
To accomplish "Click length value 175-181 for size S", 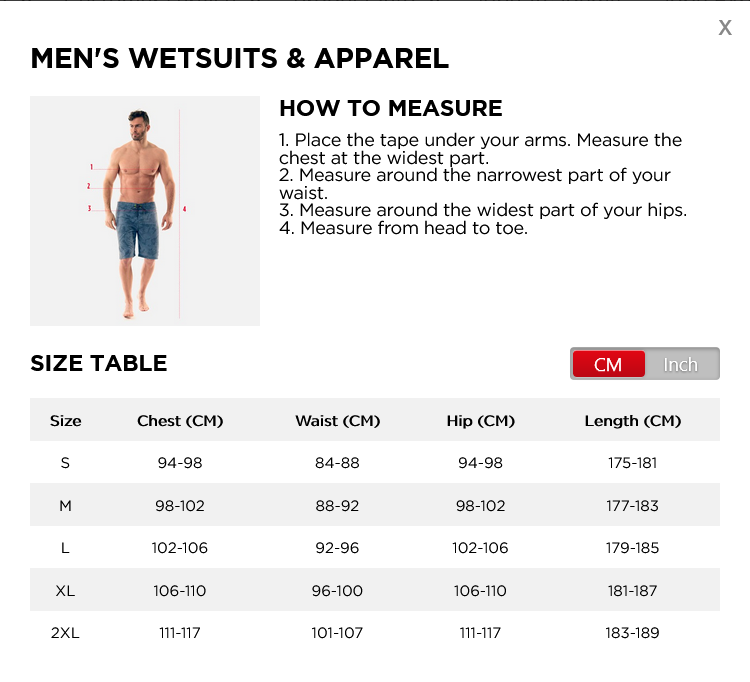I will pyautogui.click(x=632, y=463).
